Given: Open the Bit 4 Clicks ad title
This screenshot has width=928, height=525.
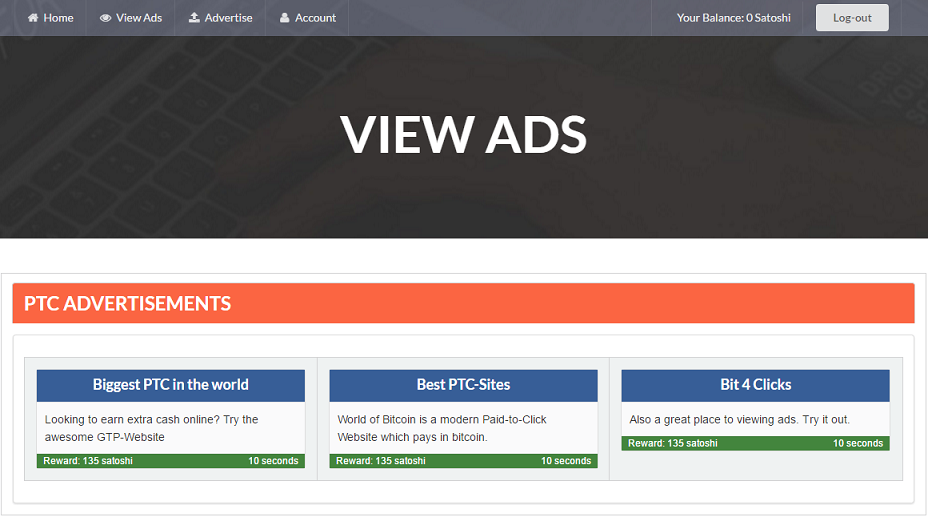Looking at the screenshot, I should point(755,385).
